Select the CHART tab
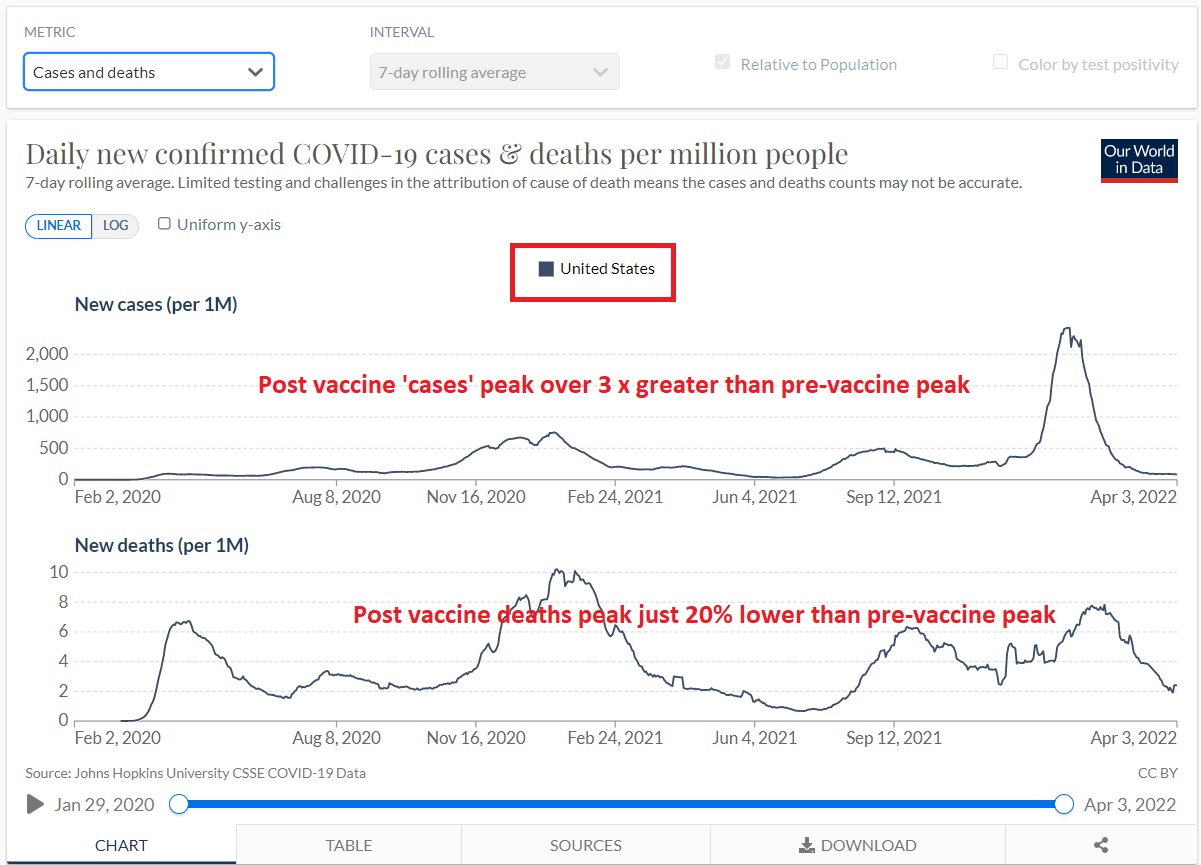Viewport: 1201px width, 865px height. [x=121, y=845]
